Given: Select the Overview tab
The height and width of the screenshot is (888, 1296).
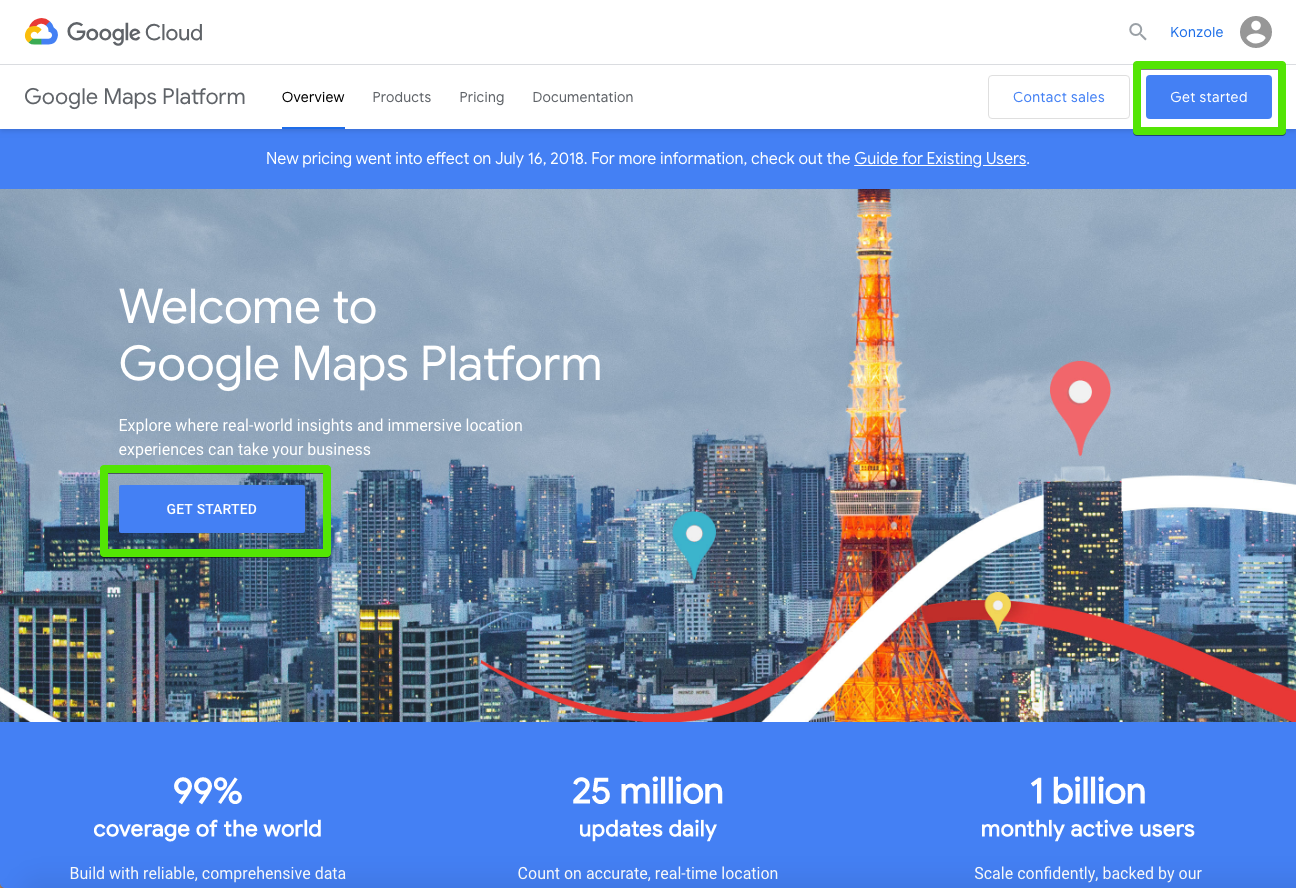Looking at the screenshot, I should (313, 97).
